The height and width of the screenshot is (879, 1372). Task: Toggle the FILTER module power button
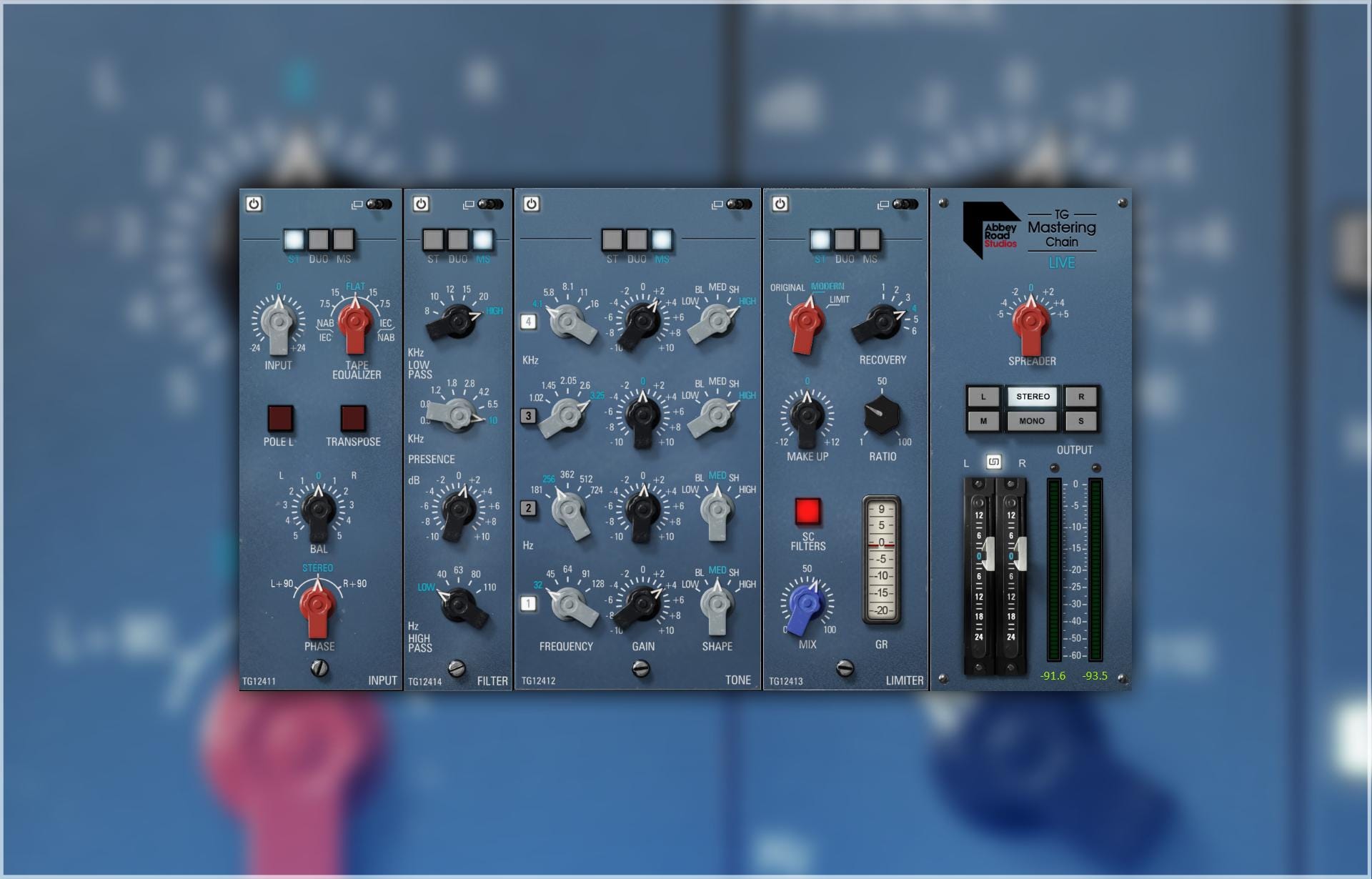(x=421, y=204)
